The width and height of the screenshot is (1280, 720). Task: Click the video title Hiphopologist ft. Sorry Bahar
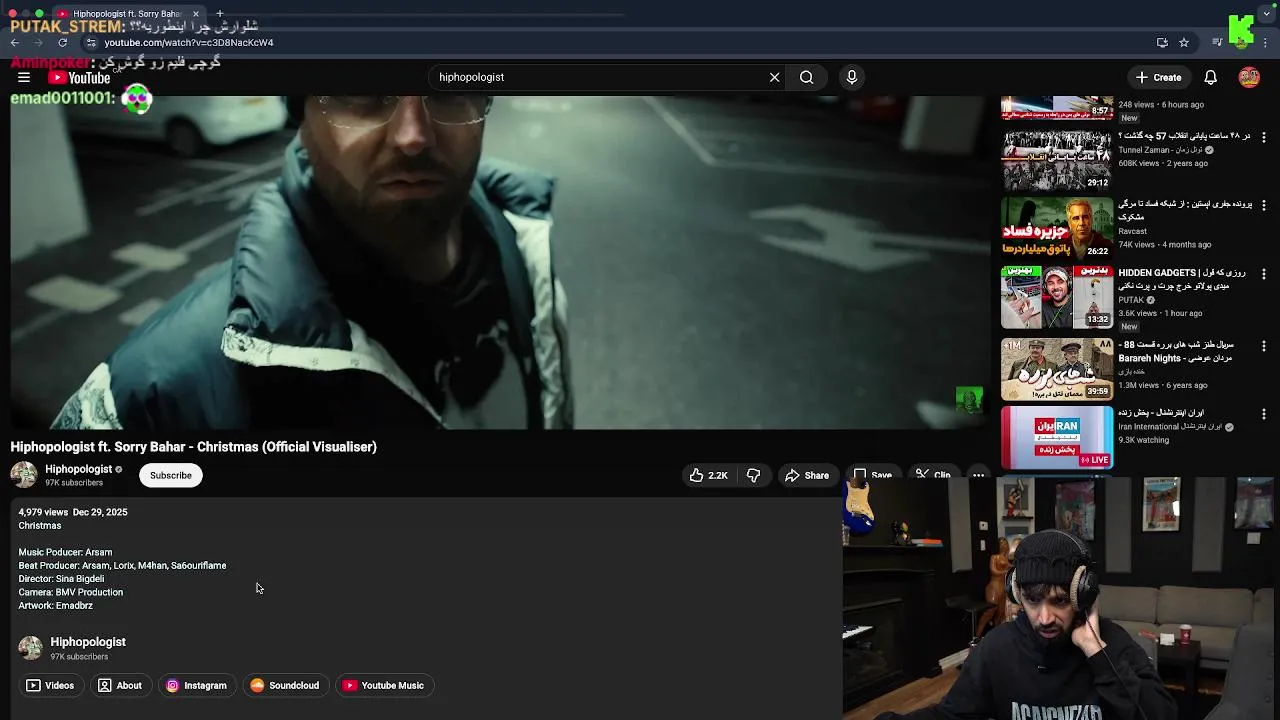(193, 447)
